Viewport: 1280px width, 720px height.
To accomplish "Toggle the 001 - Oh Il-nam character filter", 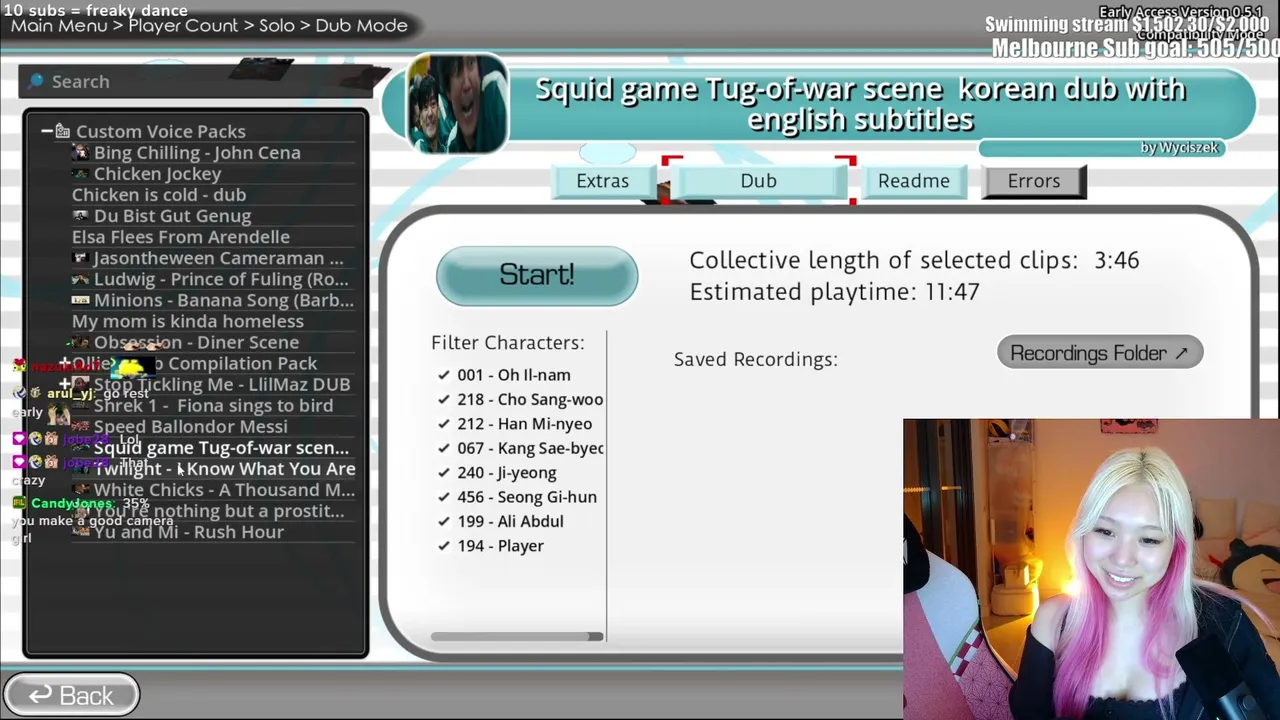I will pos(444,375).
